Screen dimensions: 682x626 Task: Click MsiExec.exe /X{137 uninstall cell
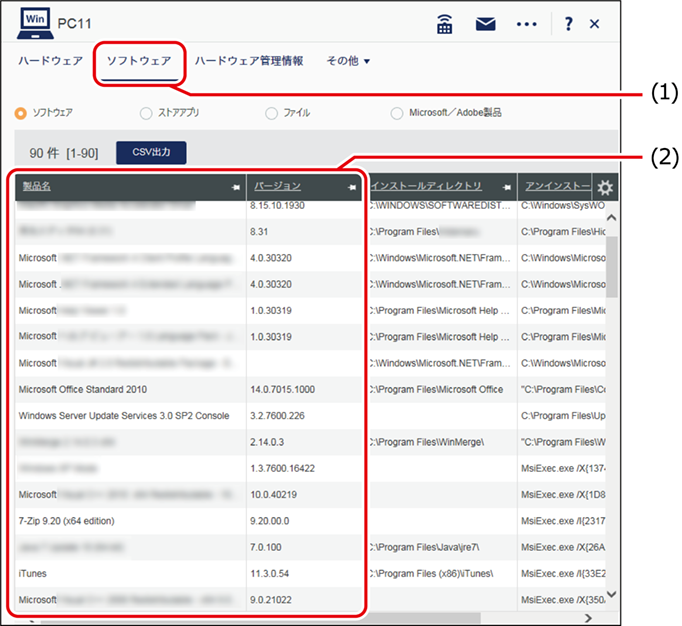pyautogui.click(x=562, y=468)
